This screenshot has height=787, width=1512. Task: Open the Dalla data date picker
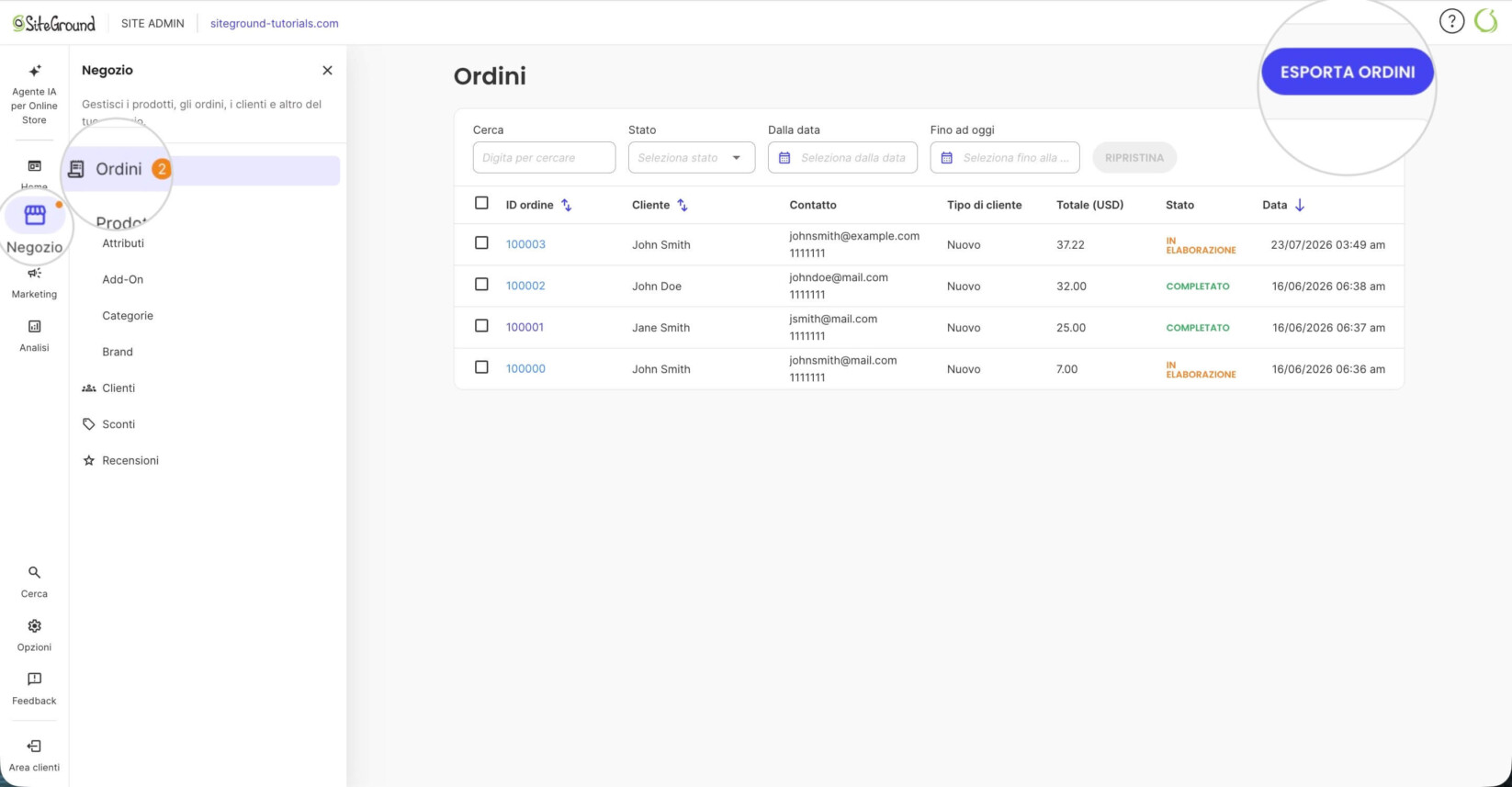[842, 158]
